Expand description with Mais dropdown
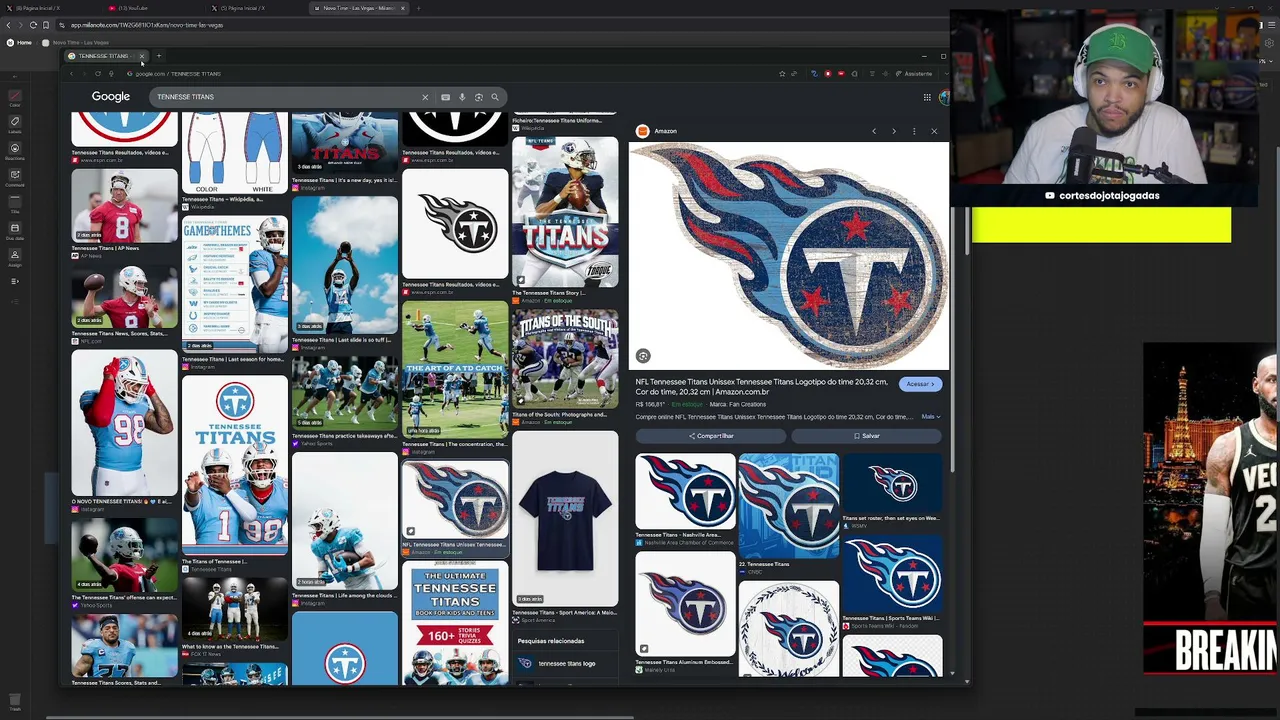Viewport: 1280px width, 720px height. (x=930, y=417)
